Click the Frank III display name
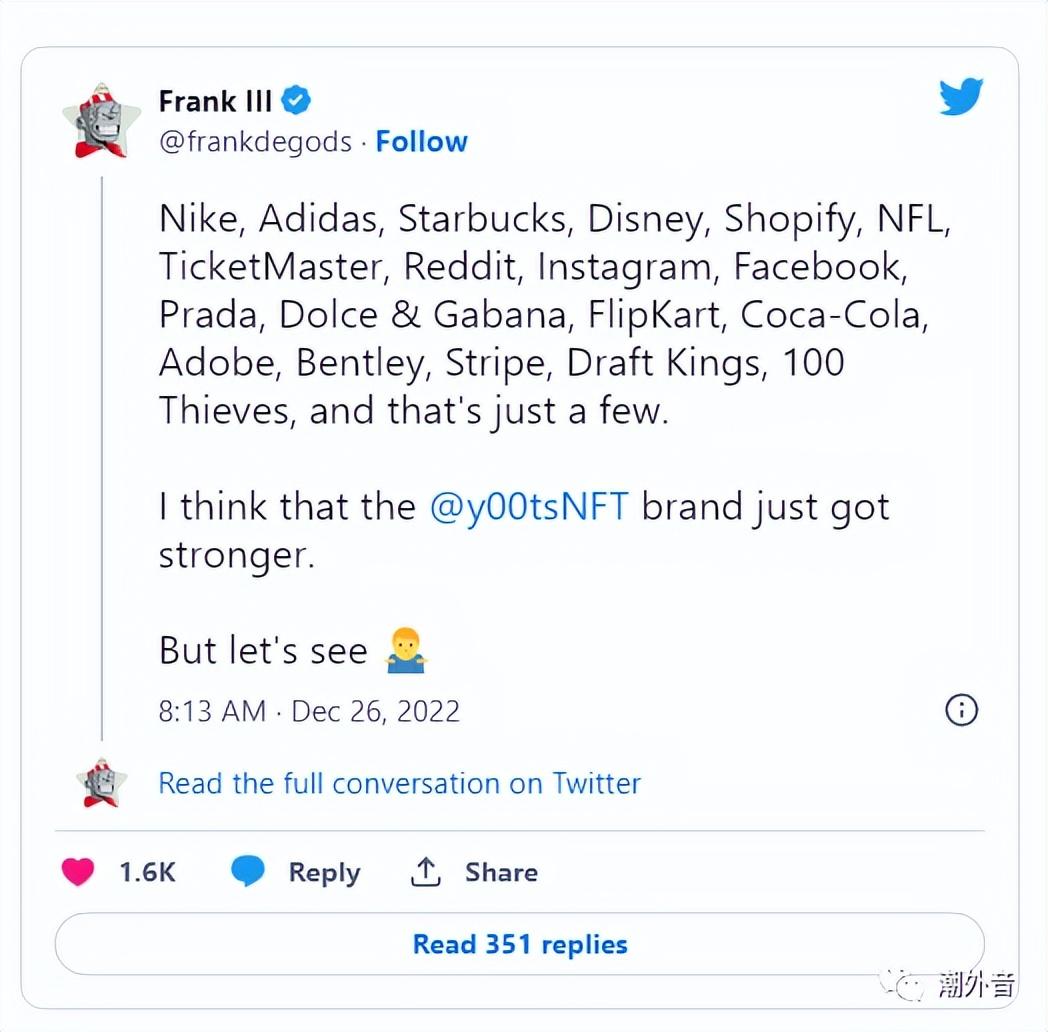Image resolution: width=1048 pixels, height=1032 pixels. tap(215, 101)
